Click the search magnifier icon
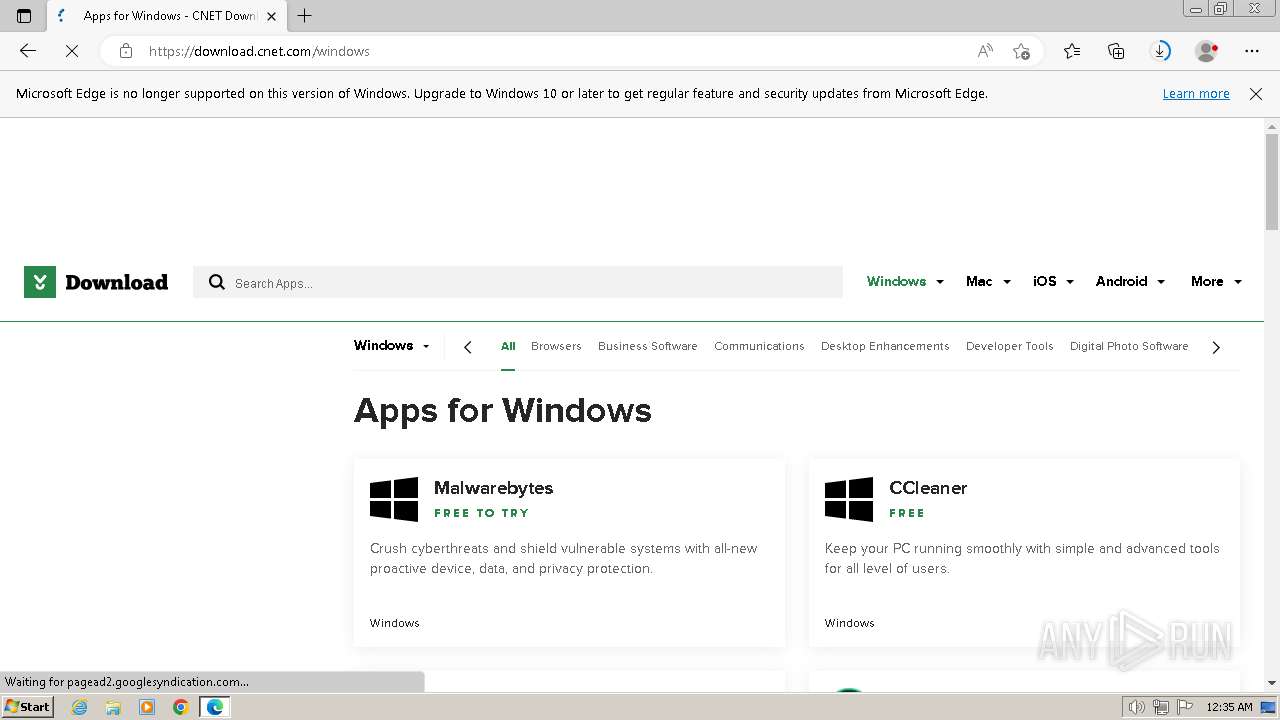The image size is (1280, 720). (217, 283)
